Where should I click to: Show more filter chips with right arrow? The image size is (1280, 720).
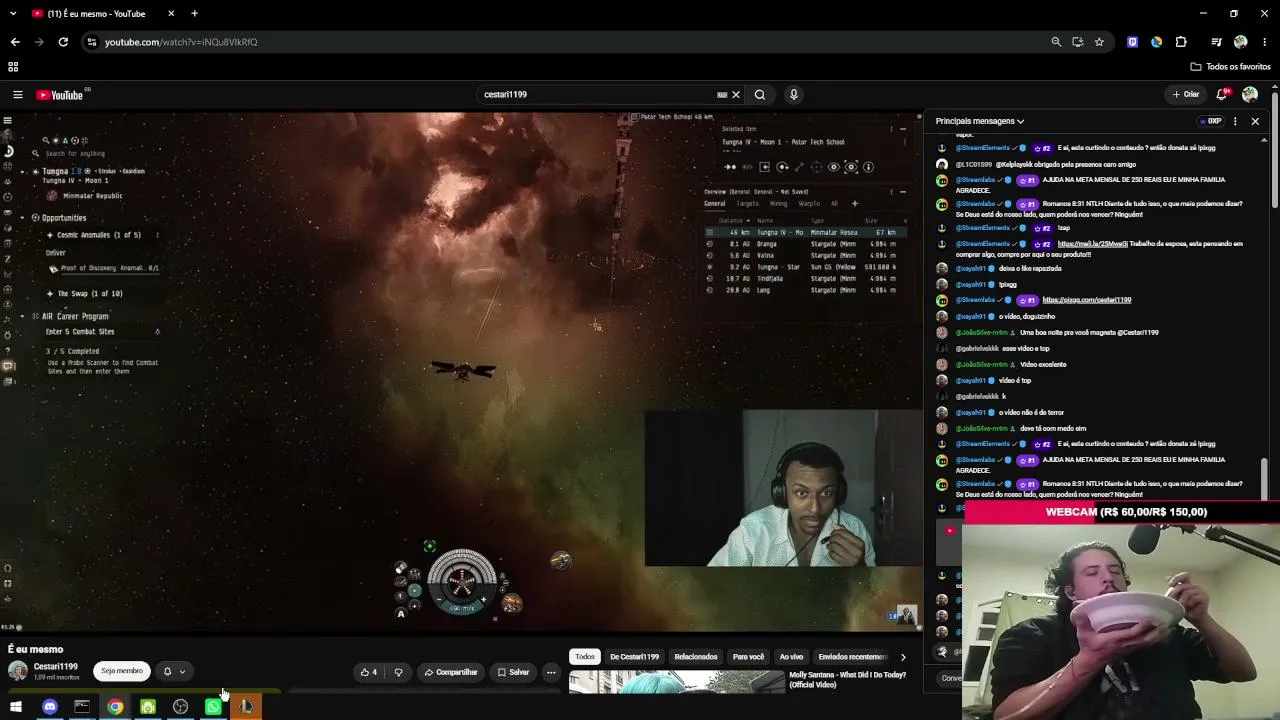point(903,657)
